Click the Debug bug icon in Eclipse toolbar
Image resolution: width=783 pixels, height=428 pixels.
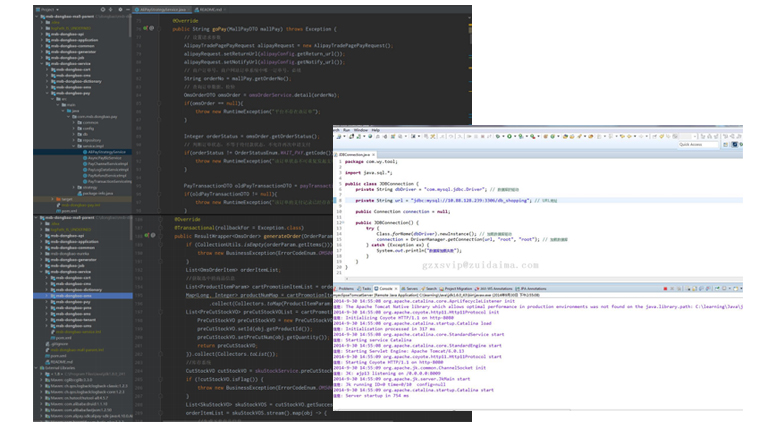click(x=498, y=136)
